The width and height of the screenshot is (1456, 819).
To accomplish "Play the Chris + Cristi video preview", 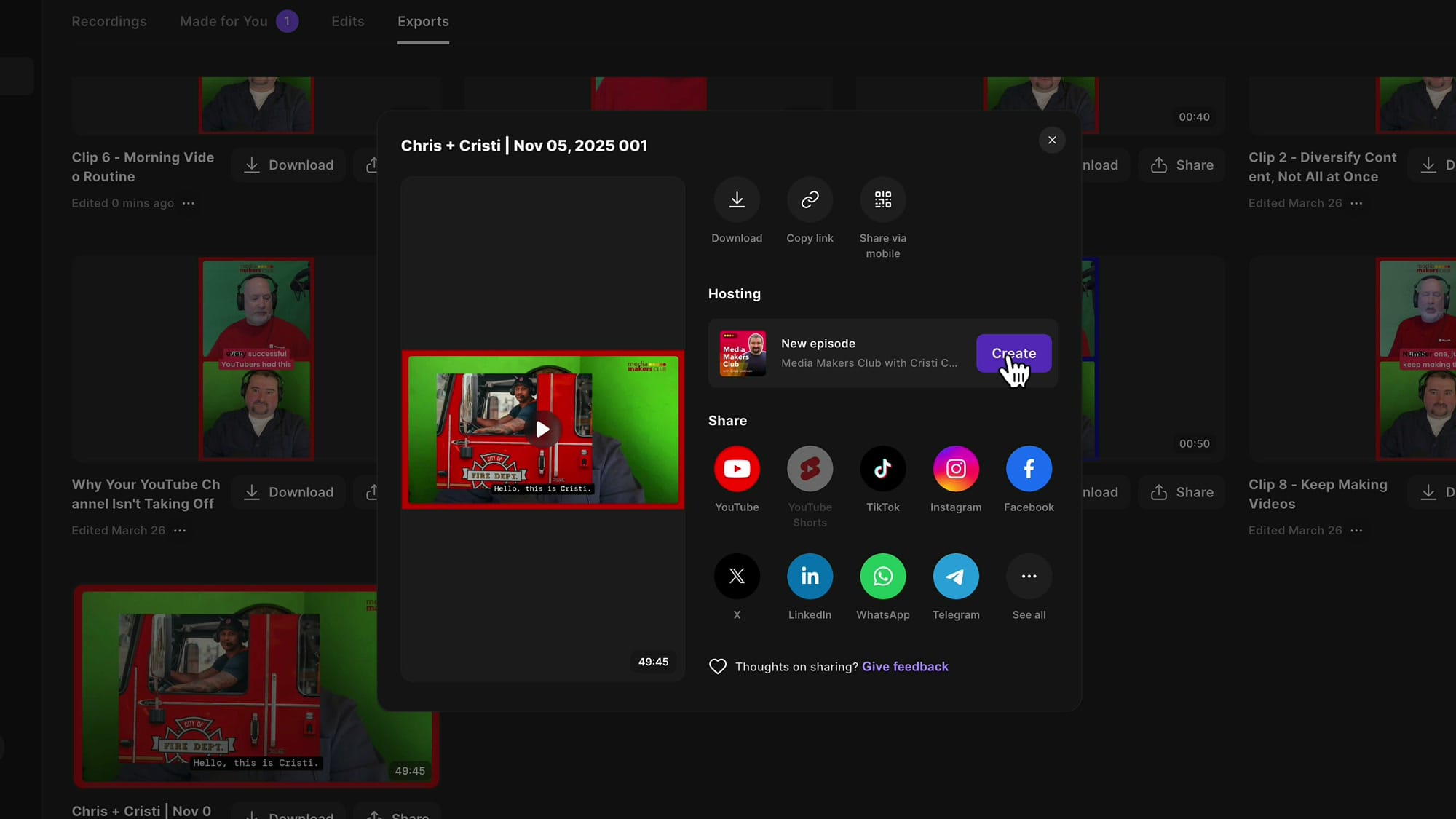I will click(x=542, y=429).
